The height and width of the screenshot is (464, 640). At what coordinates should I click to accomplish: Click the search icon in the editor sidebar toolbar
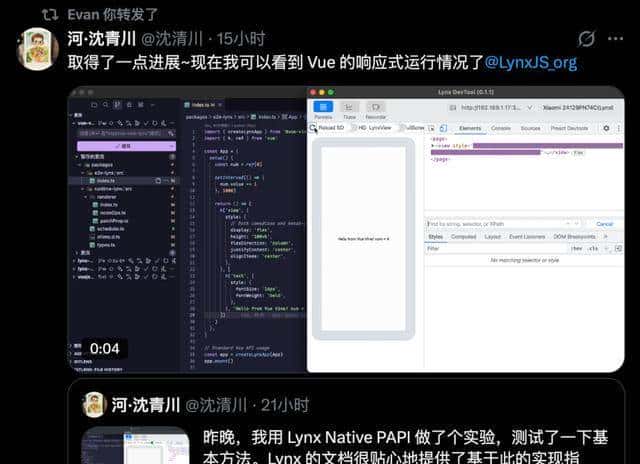(x=106, y=105)
